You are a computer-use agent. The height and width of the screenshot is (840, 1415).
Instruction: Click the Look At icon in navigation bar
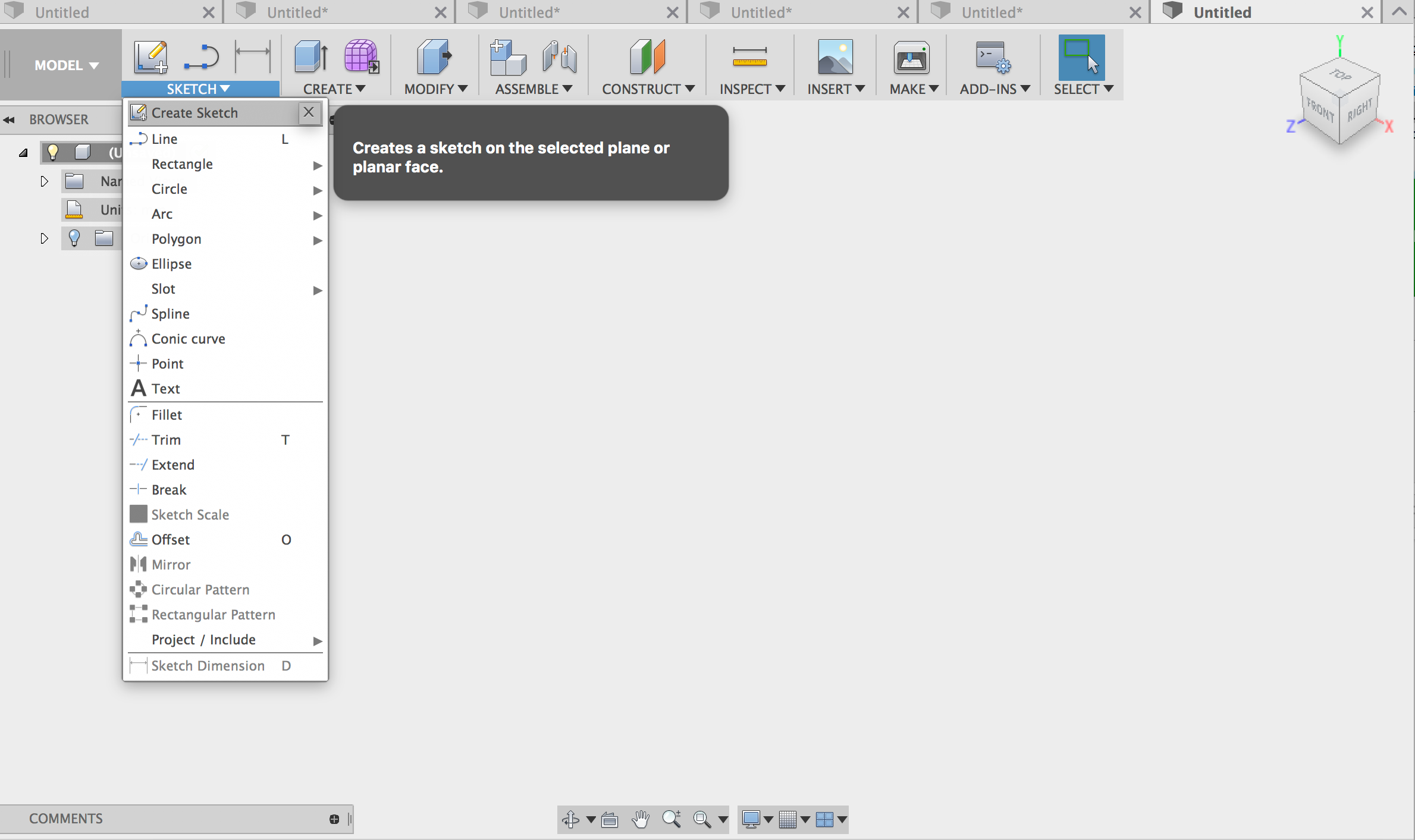tap(610, 820)
